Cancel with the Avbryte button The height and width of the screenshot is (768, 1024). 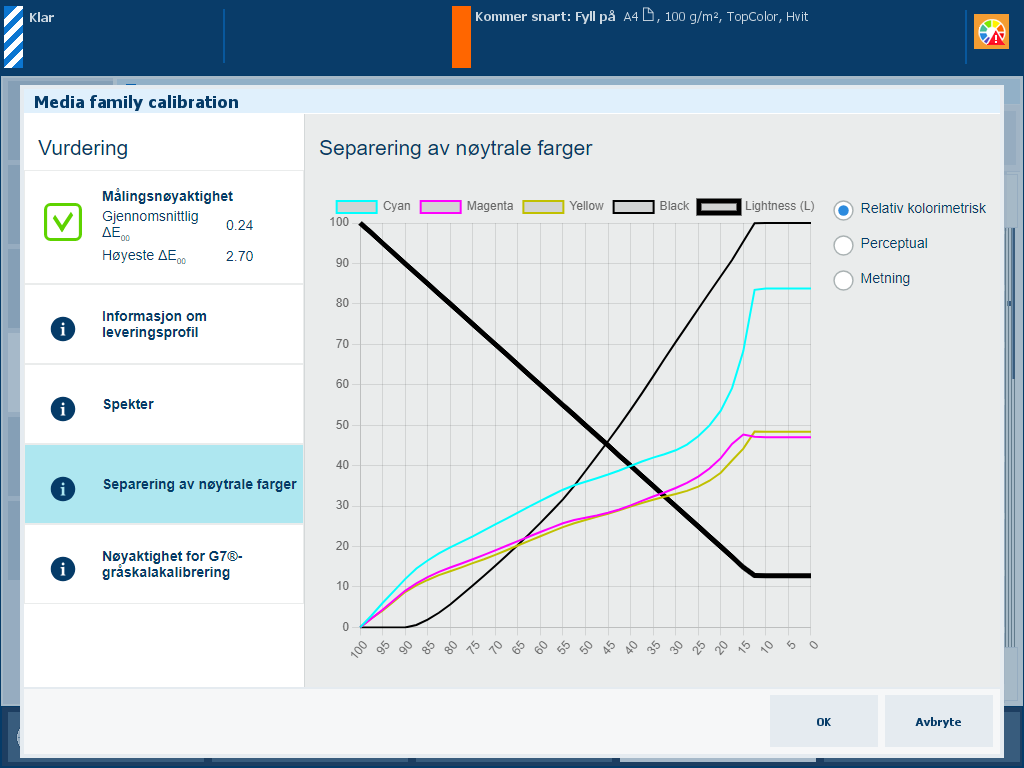938,721
